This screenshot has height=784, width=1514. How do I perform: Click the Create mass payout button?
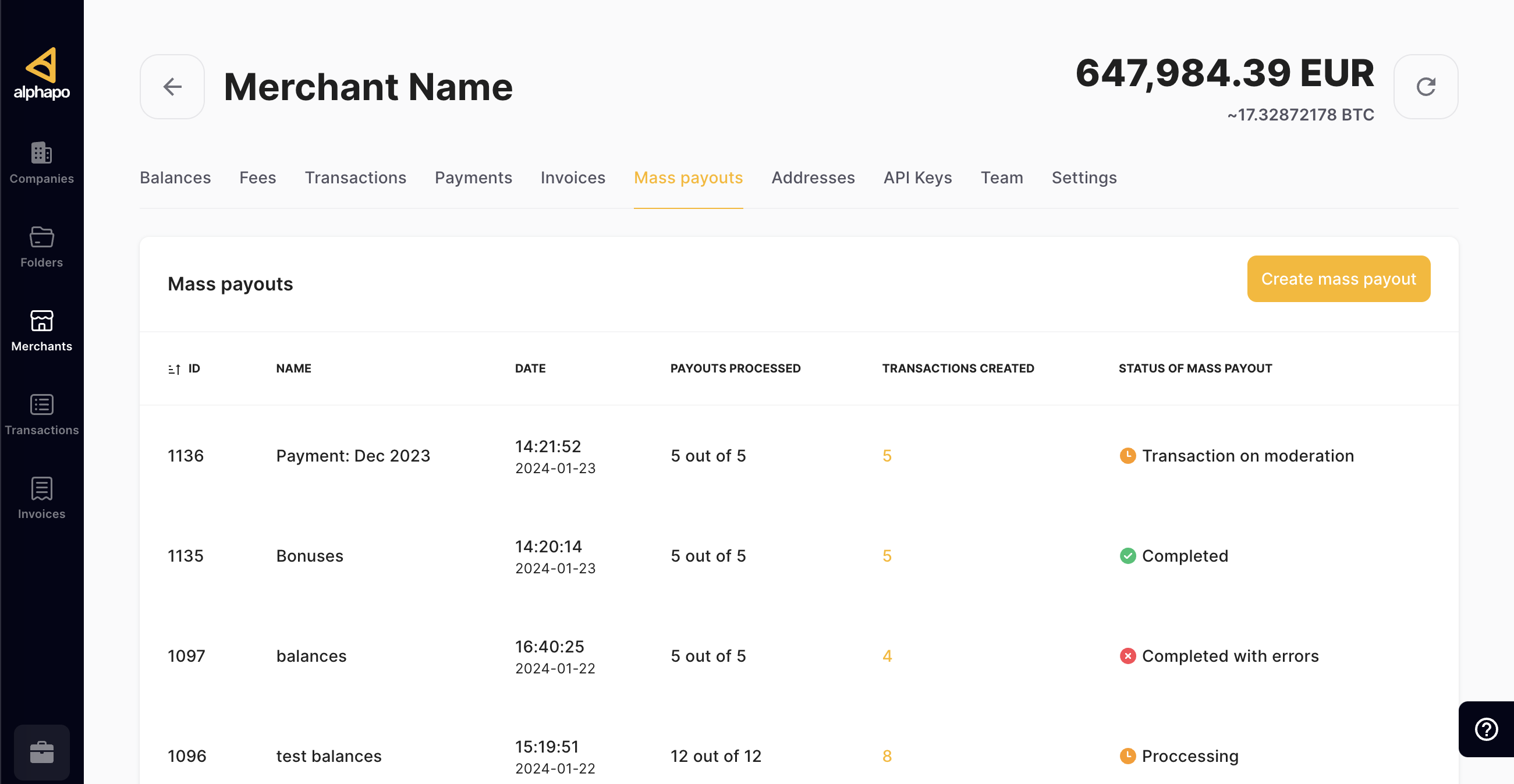[x=1338, y=279]
